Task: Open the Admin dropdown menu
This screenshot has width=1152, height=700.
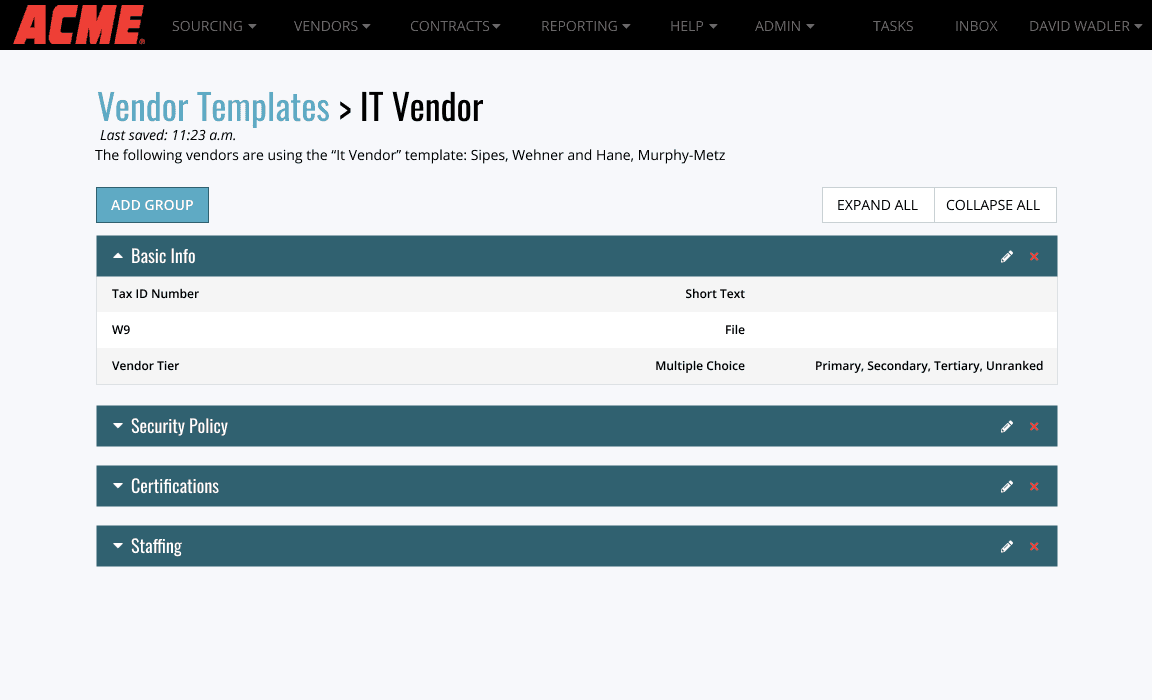Action: tap(785, 26)
